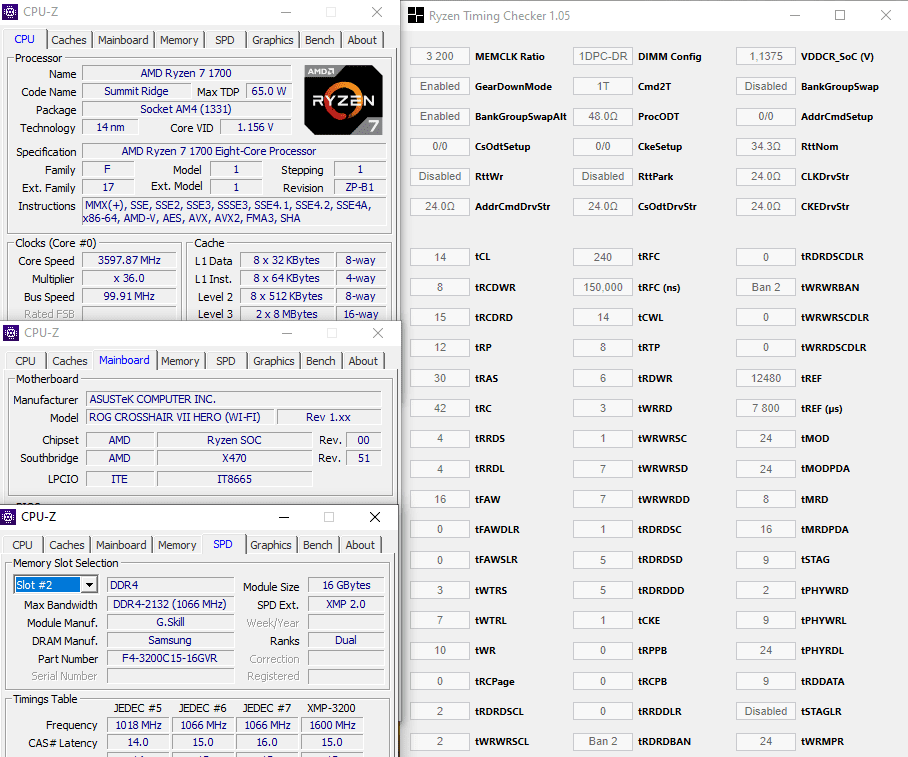Go to Caches tab in the SPD CPU-Z window

point(67,545)
